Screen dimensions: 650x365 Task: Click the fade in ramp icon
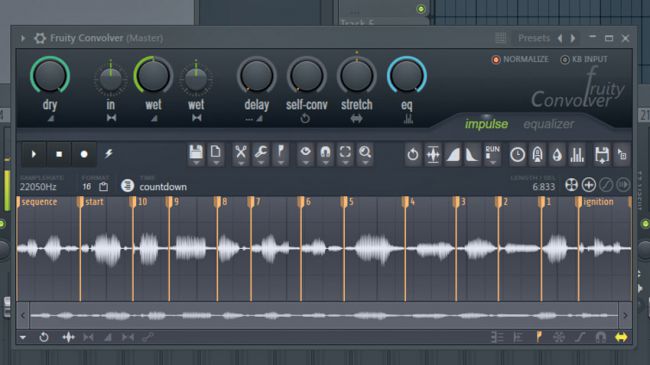453,154
